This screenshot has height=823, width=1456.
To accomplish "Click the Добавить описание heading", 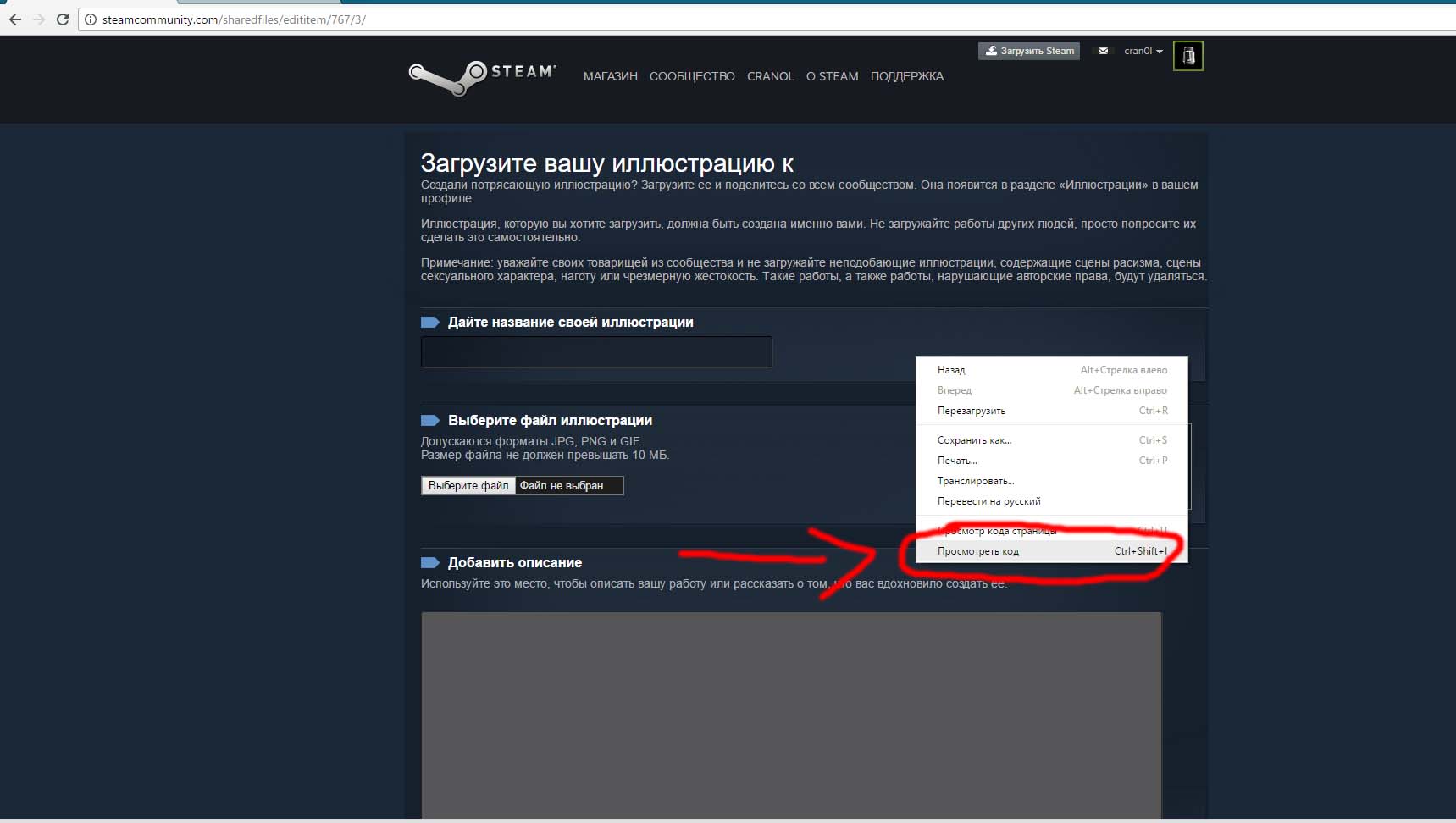I will point(515,562).
